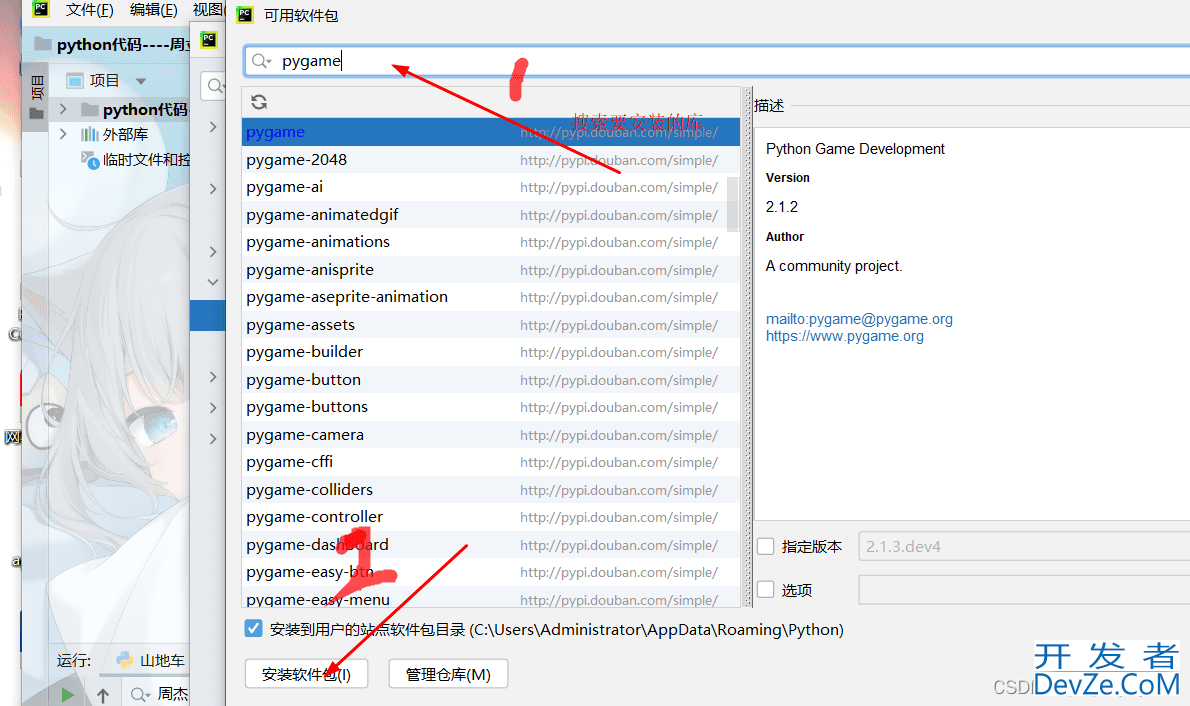Open the mailto:pygame@pygame.org link
Image resolution: width=1190 pixels, height=706 pixels.
coord(859,319)
